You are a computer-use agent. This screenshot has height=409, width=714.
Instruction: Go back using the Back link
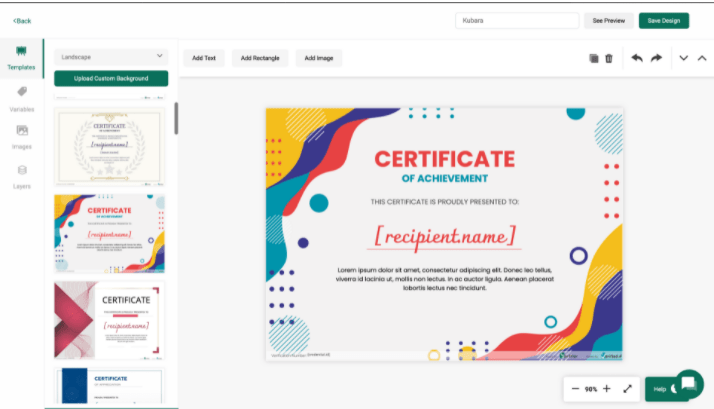(22, 20)
